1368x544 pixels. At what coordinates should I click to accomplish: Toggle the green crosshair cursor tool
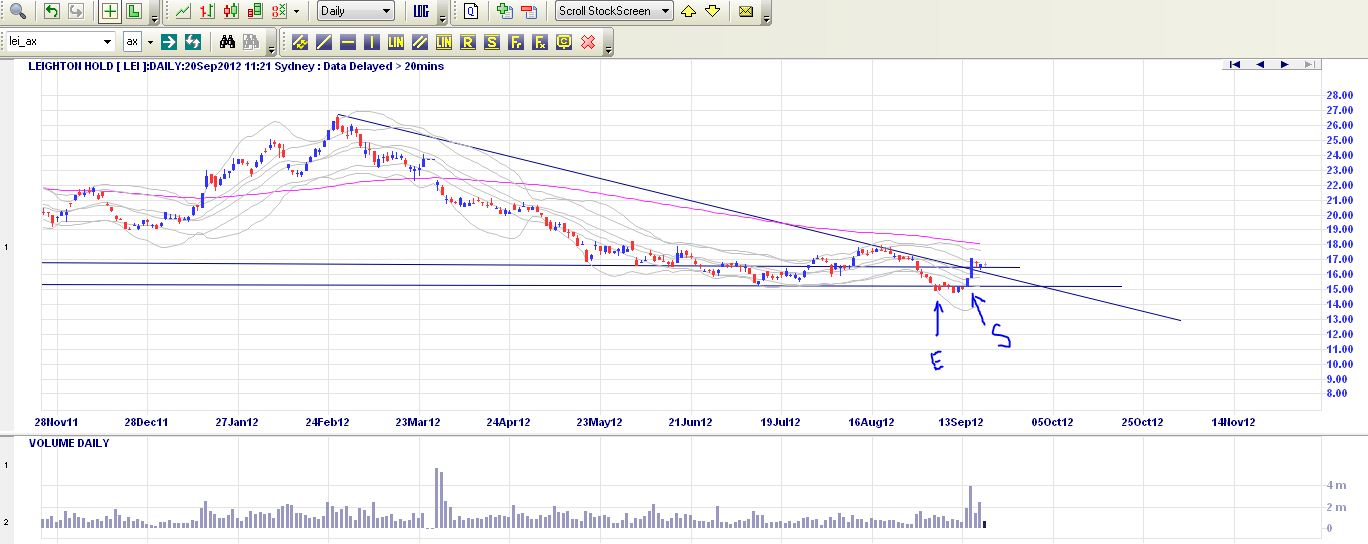coord(109,11)
